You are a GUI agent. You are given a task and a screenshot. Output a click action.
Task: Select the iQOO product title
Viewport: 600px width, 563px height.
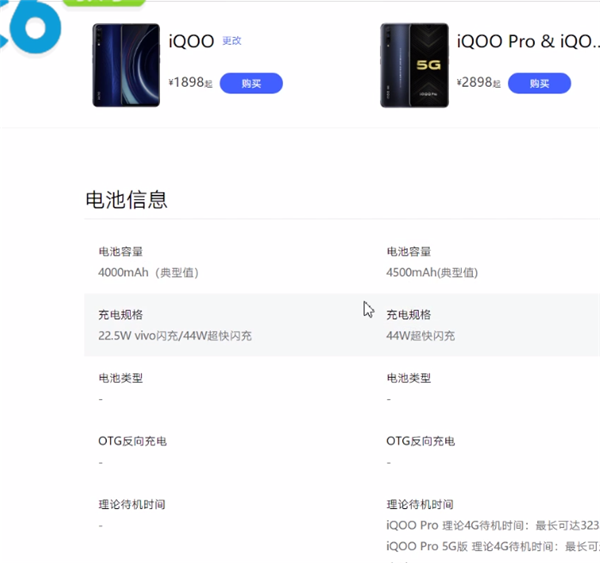click(x=191, y=41)
